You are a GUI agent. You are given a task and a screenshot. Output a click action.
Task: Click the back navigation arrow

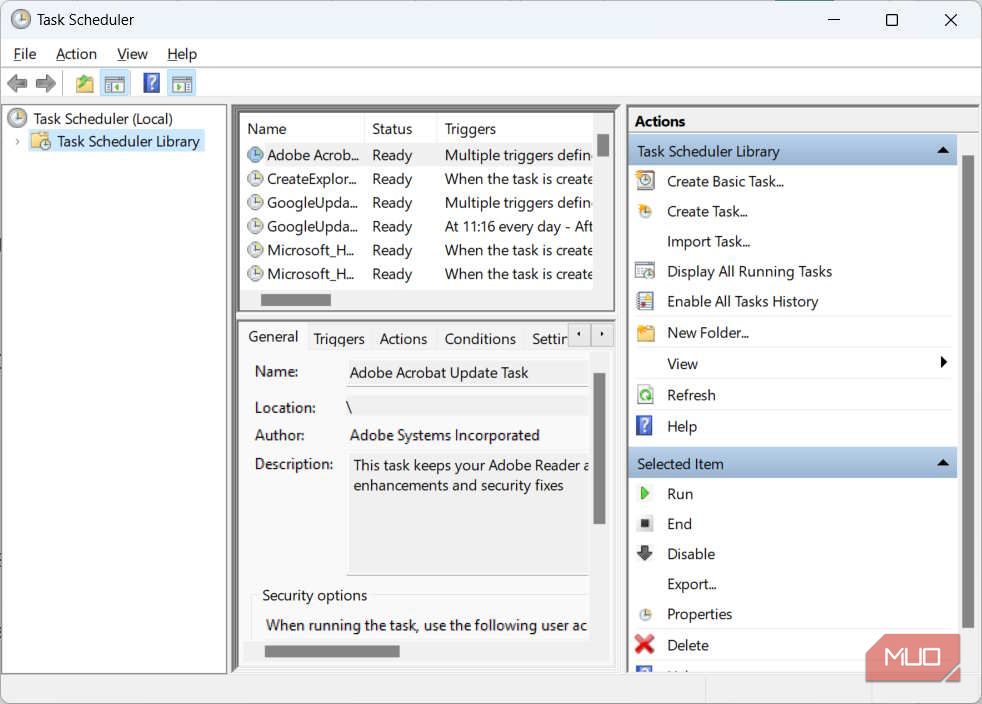17,82
